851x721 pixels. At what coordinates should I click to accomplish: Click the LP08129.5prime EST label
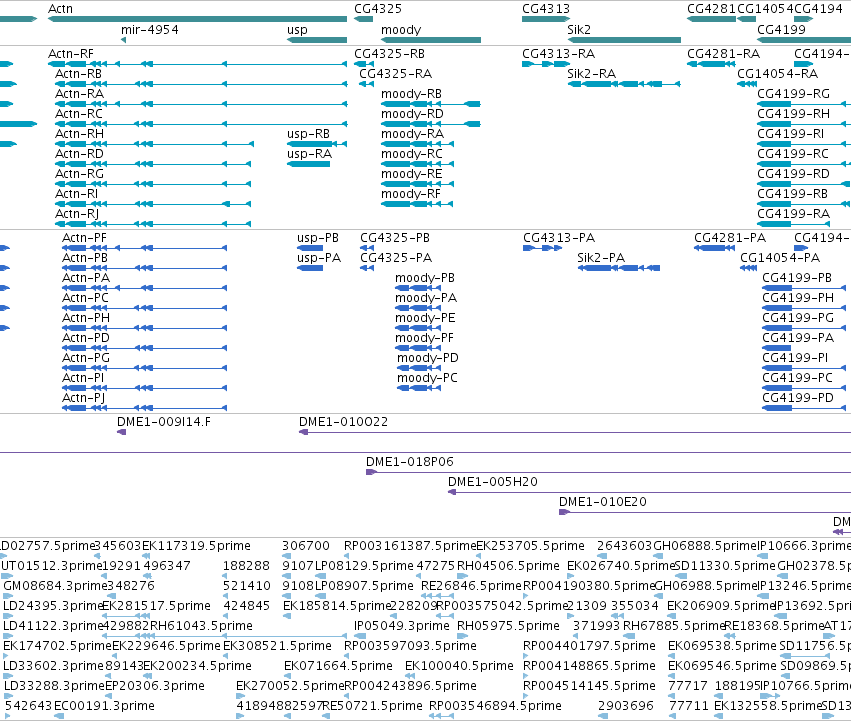click(364, 566)
